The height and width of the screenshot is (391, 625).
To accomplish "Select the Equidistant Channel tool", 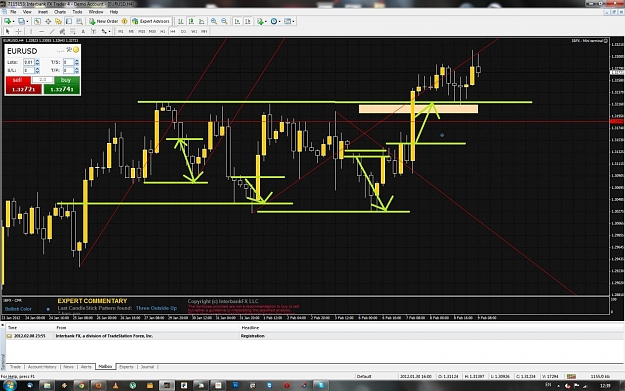I will [x=62, y=31].
